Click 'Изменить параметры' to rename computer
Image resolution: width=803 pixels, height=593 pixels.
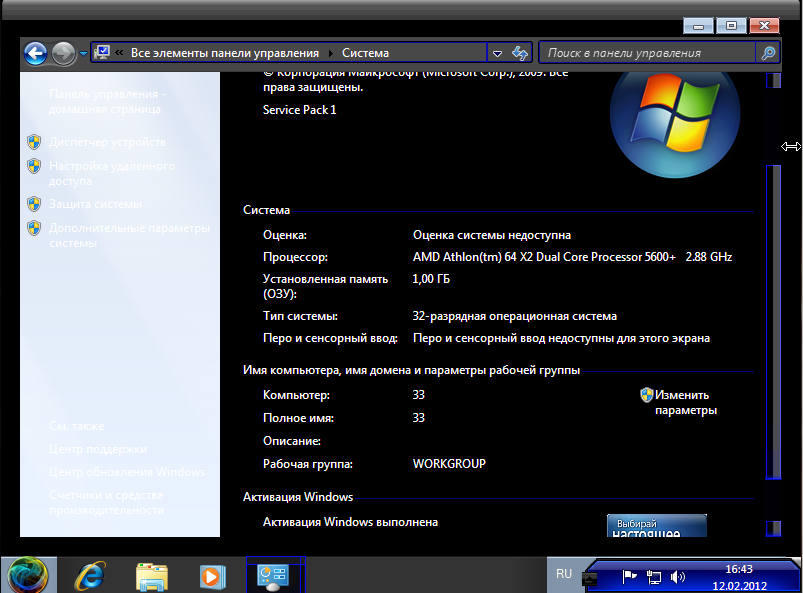point(686,403)
